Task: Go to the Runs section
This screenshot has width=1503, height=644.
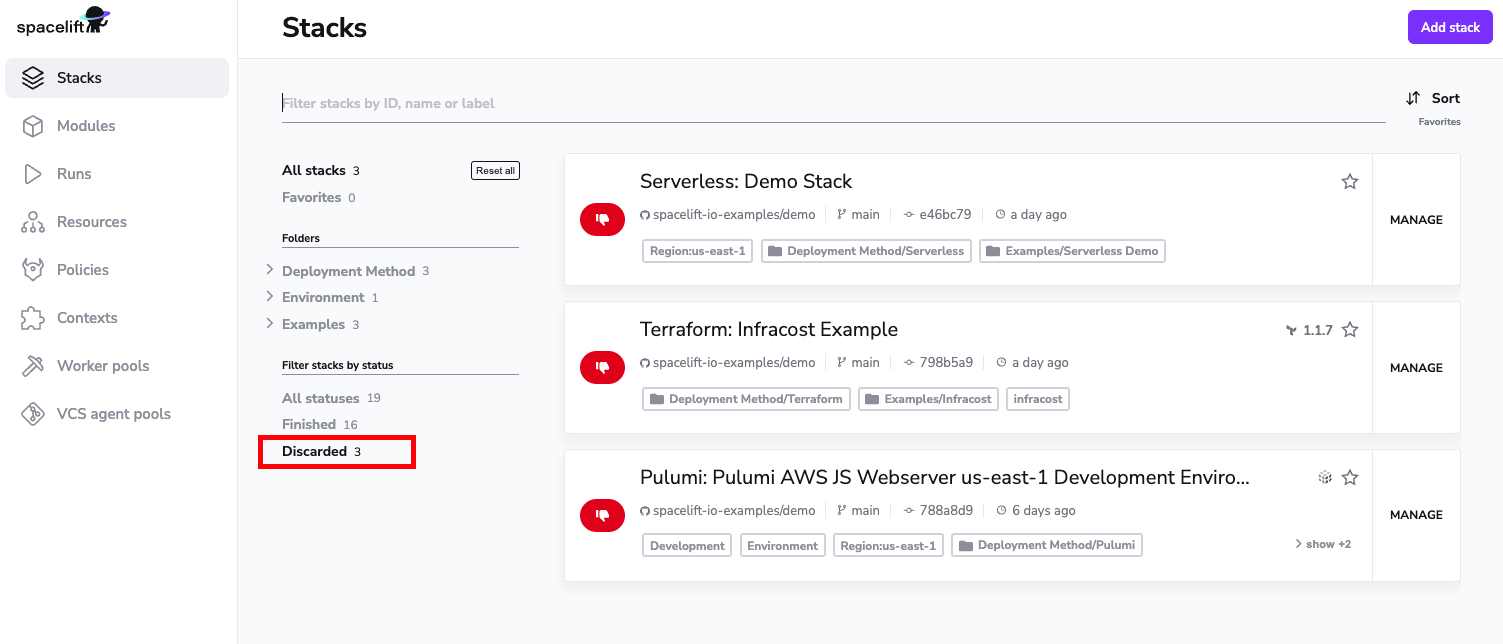Action: [x=73, y=174]
